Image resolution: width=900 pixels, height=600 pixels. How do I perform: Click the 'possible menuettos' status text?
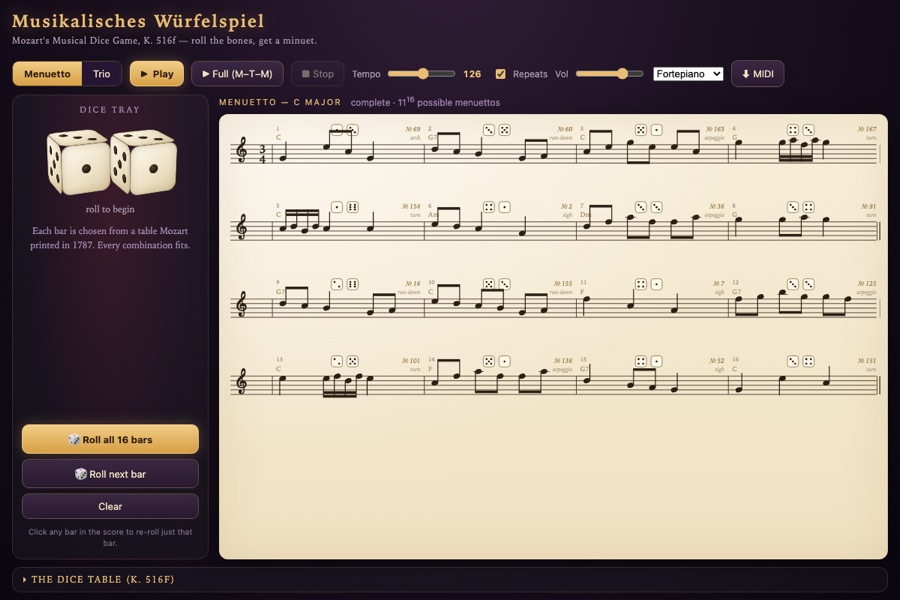(458, 103)
